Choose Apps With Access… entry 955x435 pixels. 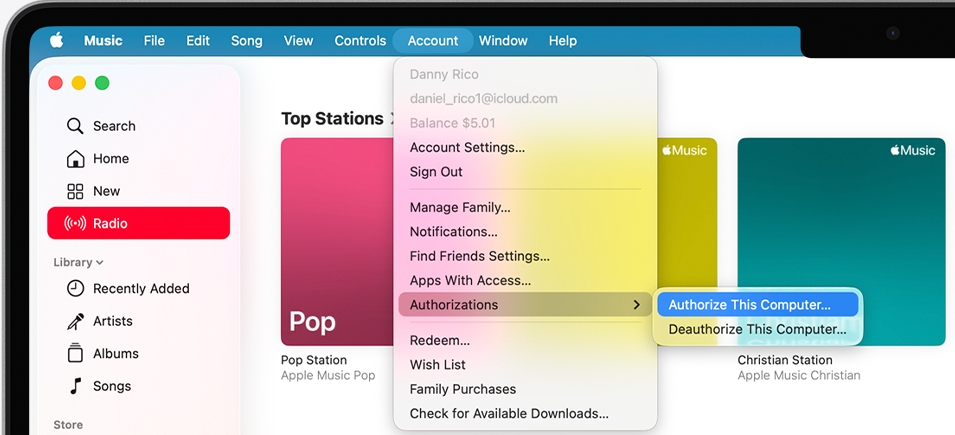pyautogui.click(x=525, y=281)
